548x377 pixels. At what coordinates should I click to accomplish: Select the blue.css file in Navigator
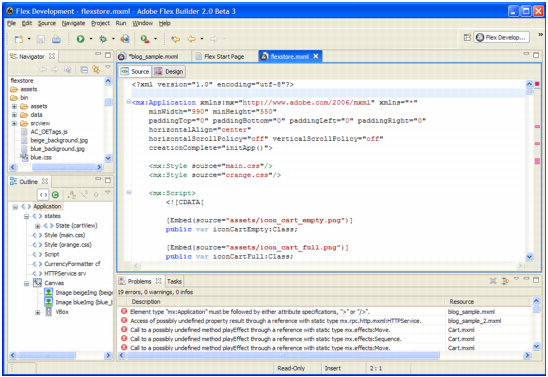tap(41, 157)
